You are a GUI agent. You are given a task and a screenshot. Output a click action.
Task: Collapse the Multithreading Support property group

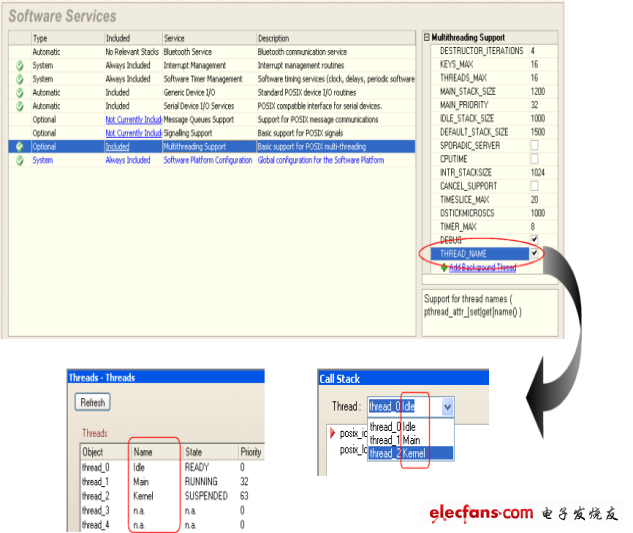428,37
